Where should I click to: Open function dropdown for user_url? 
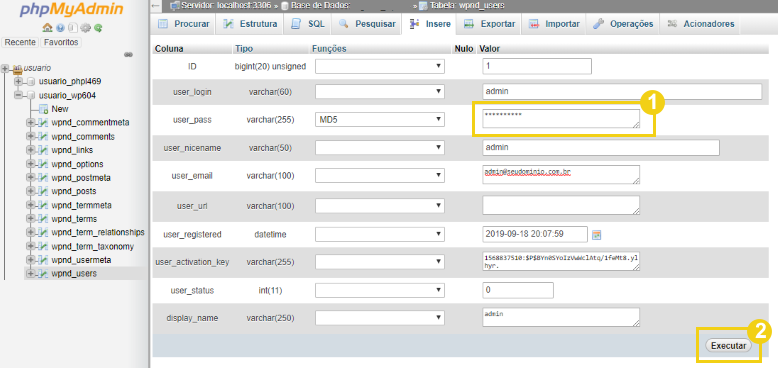[x=380, y=206]
